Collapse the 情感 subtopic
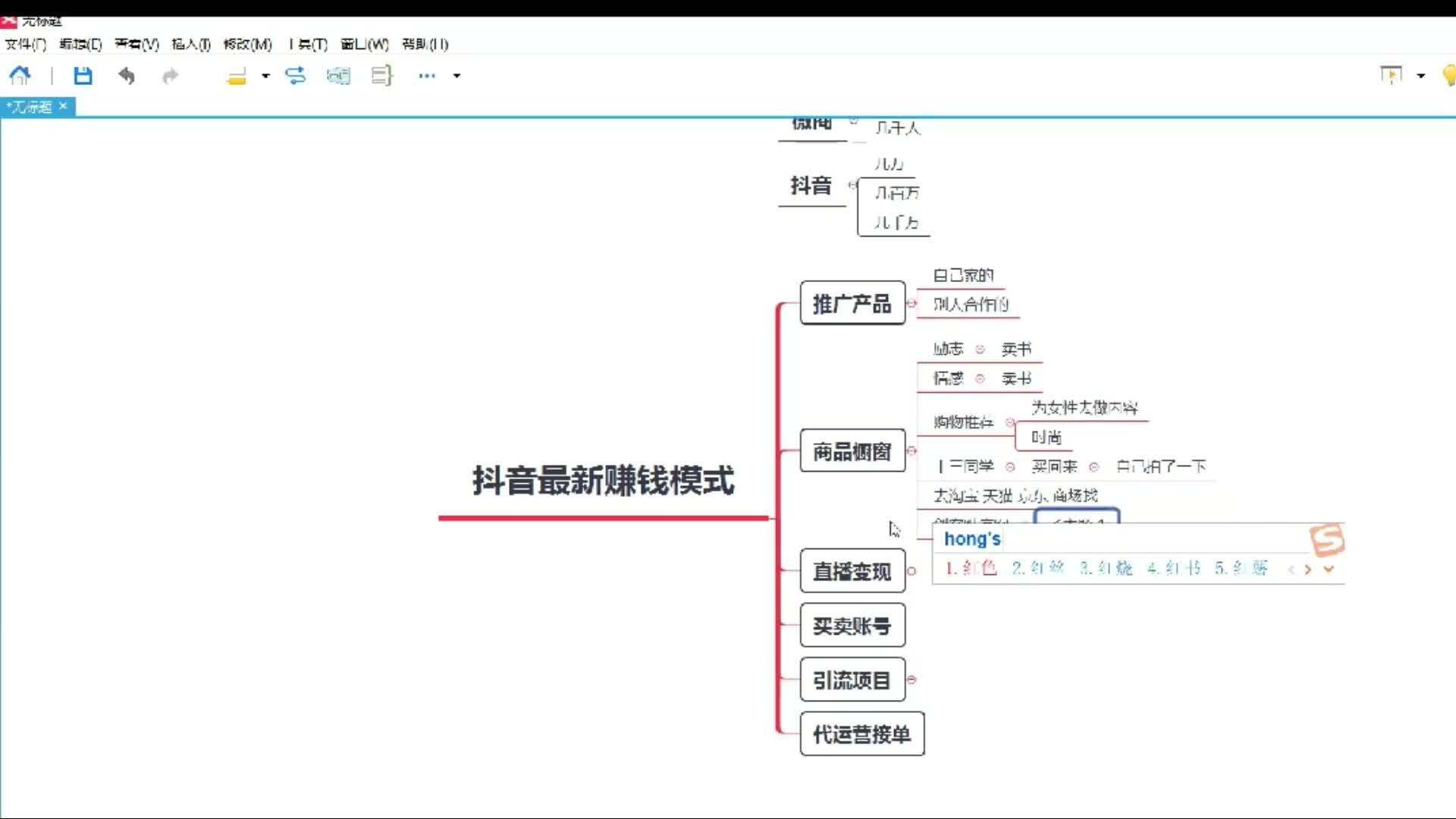 tap(980, 378)
